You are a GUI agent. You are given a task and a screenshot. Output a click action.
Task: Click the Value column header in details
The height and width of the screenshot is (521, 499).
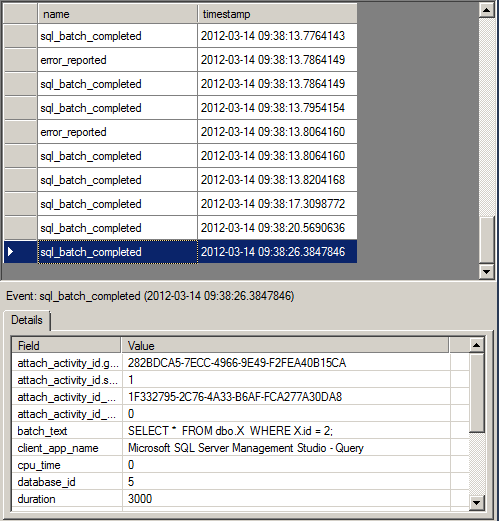pos(285,346)
